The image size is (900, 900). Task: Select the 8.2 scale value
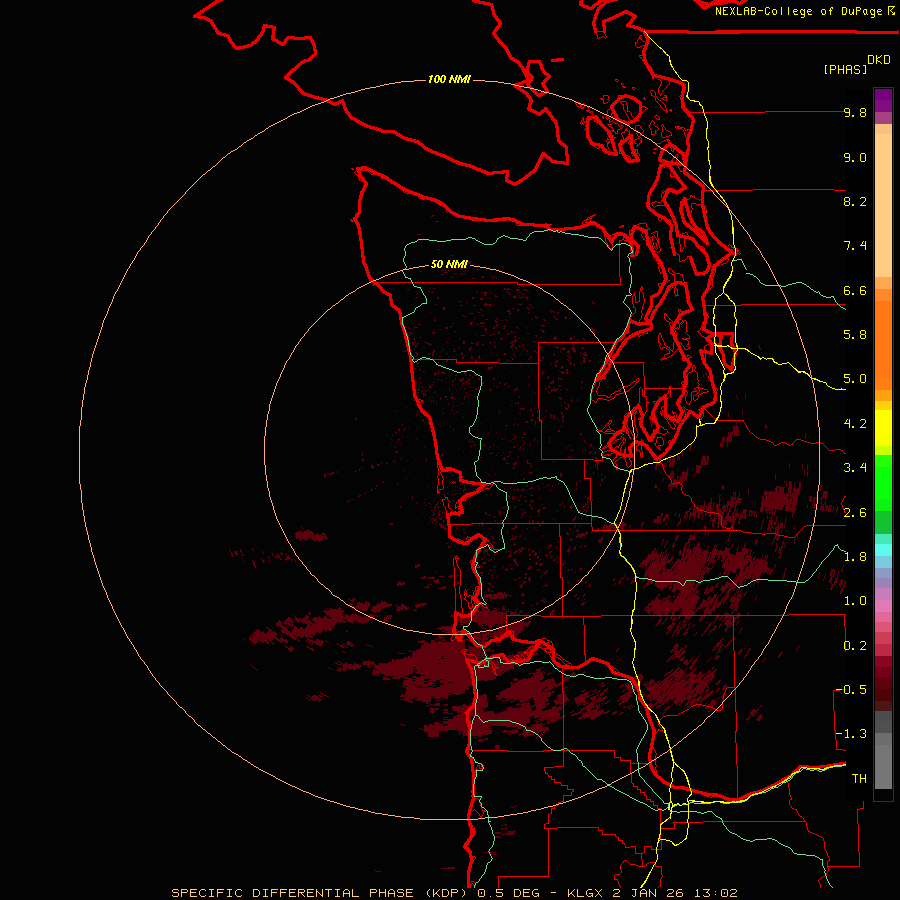coord(855,201)
